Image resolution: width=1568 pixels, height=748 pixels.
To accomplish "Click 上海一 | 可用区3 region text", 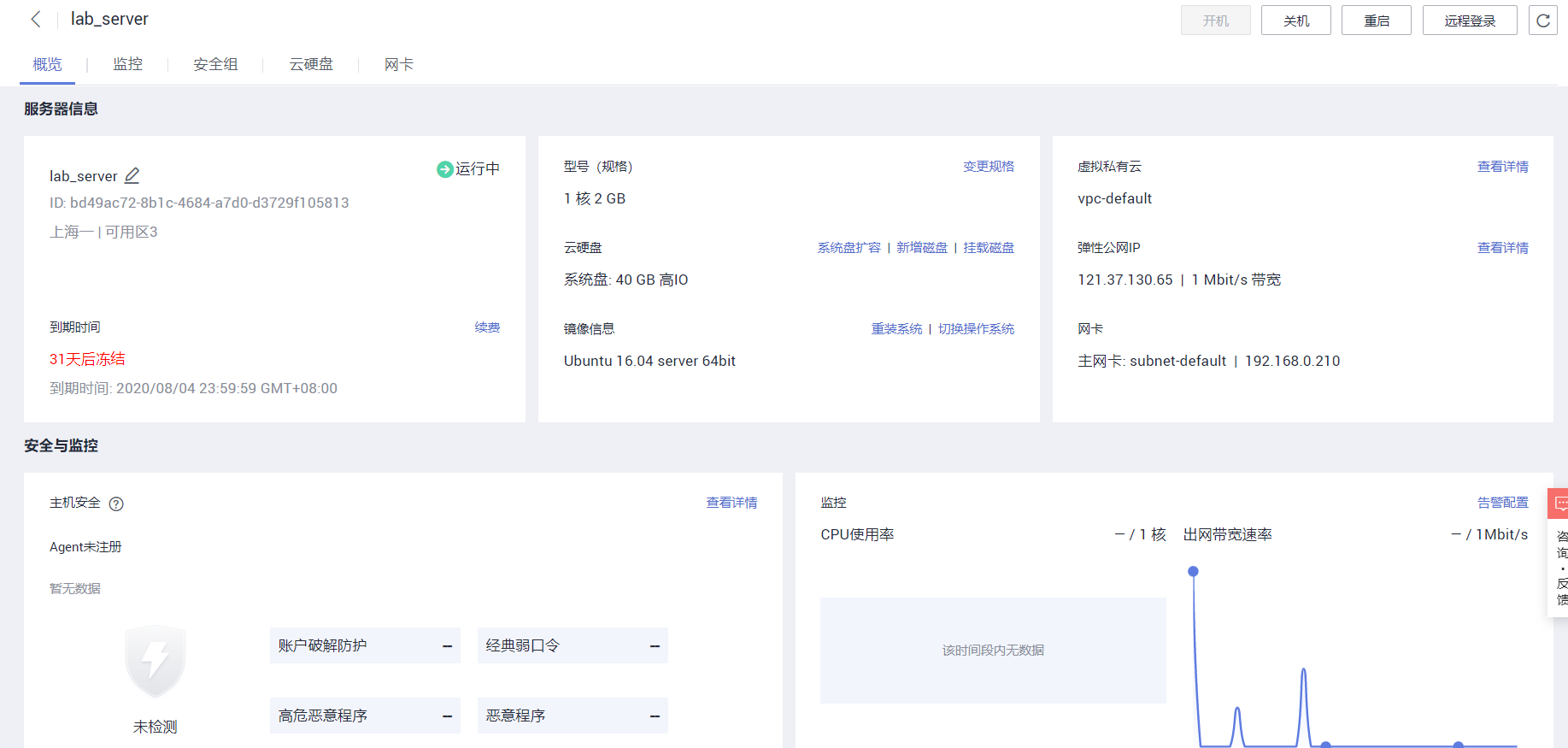I will tap(103, 232).
